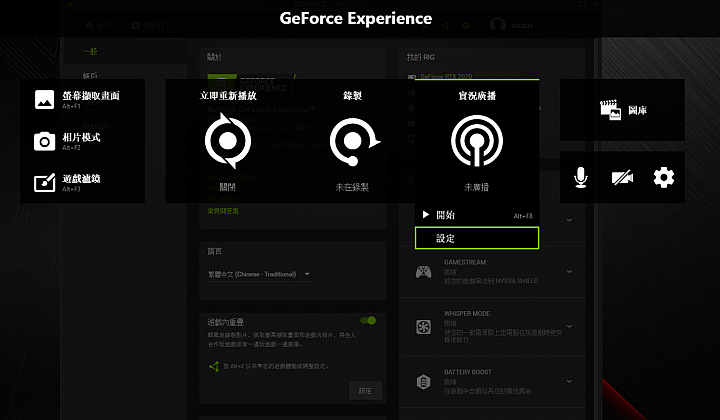Click 螢幕擷取畫面 label text
The image size is (720, 420).
91,95
